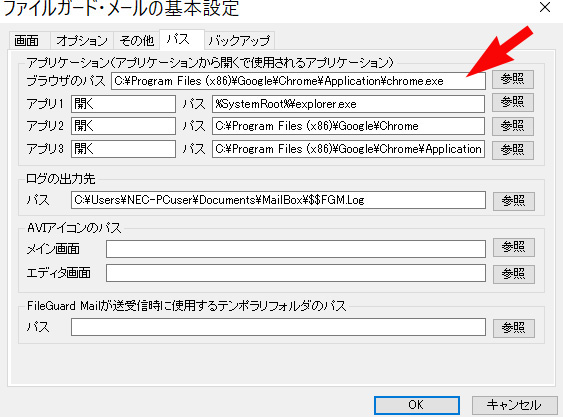Focus アプリ1 path field with explorer.exe
Screen dimensions: 563x417
pos(348,104)
